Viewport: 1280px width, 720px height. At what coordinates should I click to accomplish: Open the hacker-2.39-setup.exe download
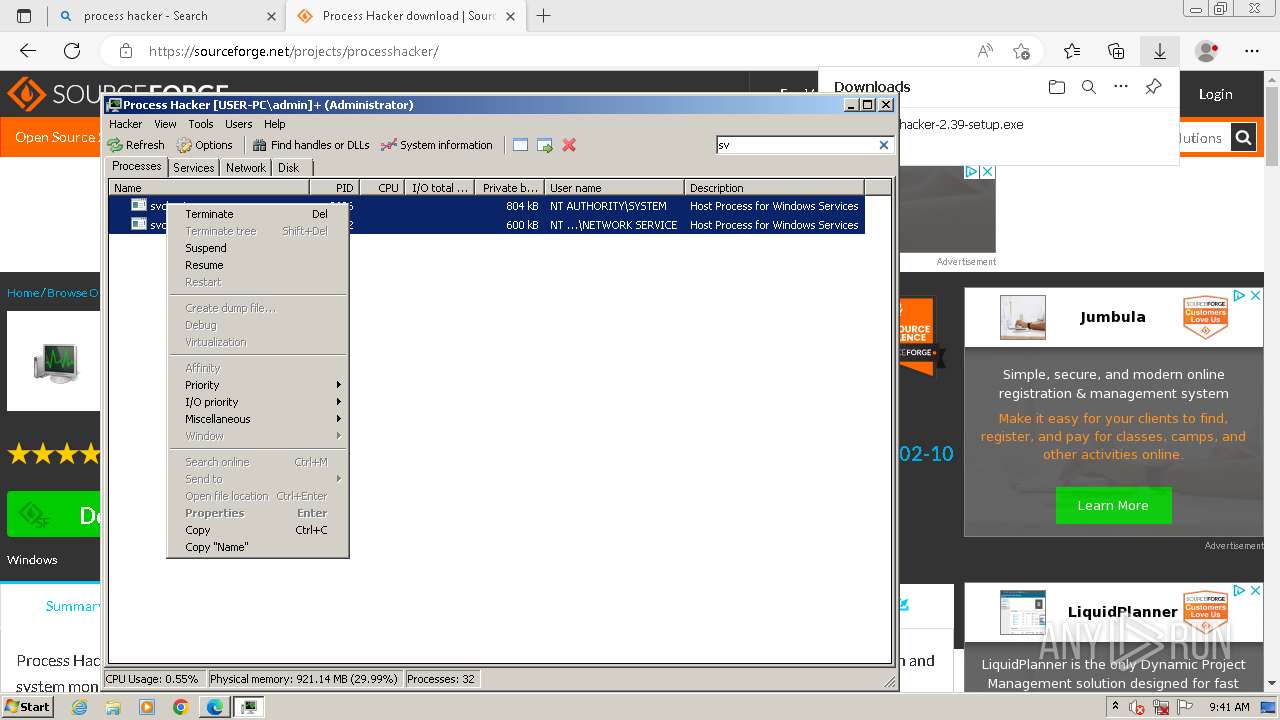pos(960,125)
